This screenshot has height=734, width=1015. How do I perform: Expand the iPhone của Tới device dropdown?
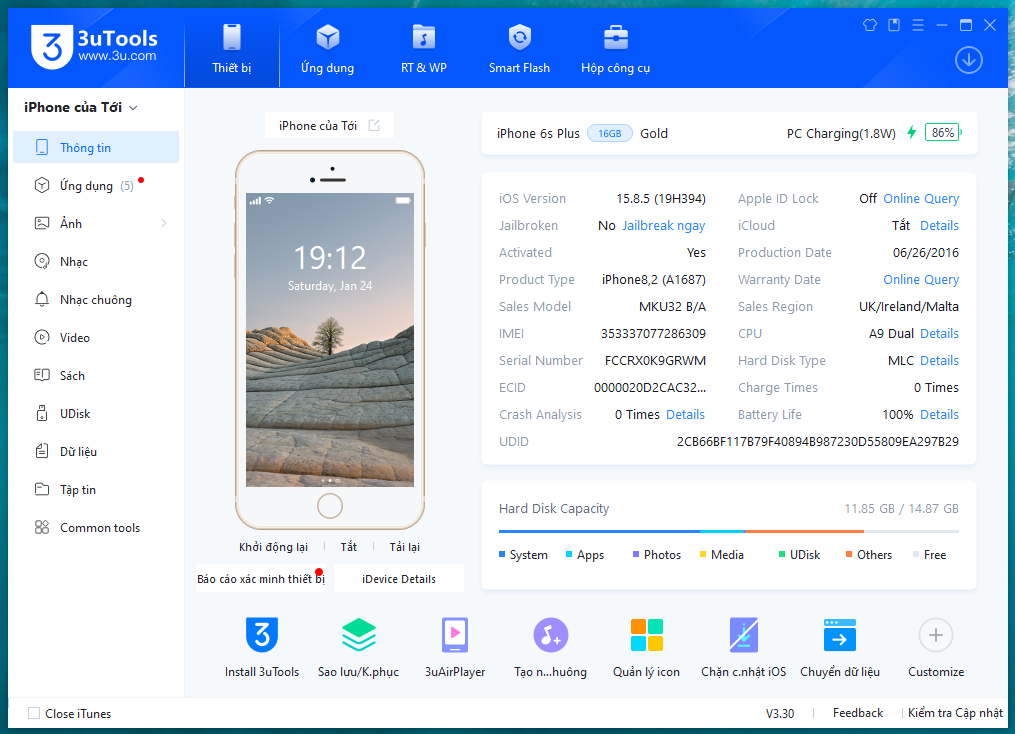pos(133,108)
